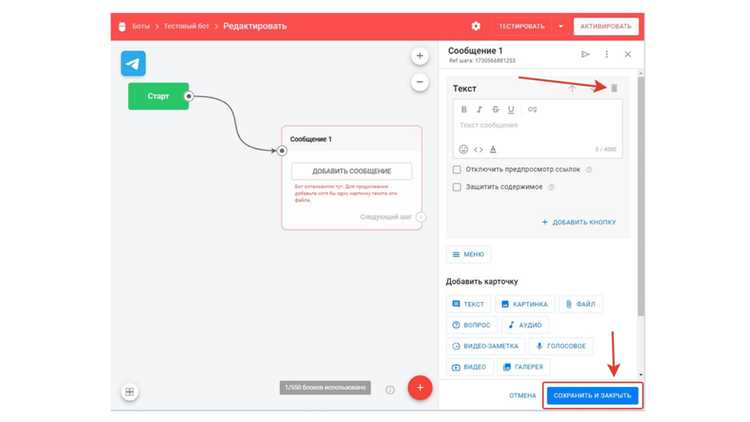Preview the Сообщение 1 step

(585, 55)
